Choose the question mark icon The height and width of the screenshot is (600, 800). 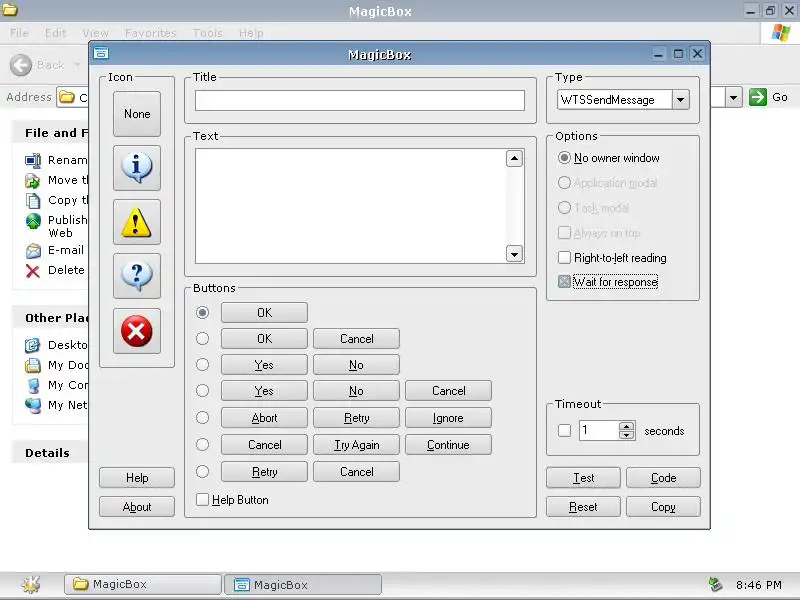[137, 276]
